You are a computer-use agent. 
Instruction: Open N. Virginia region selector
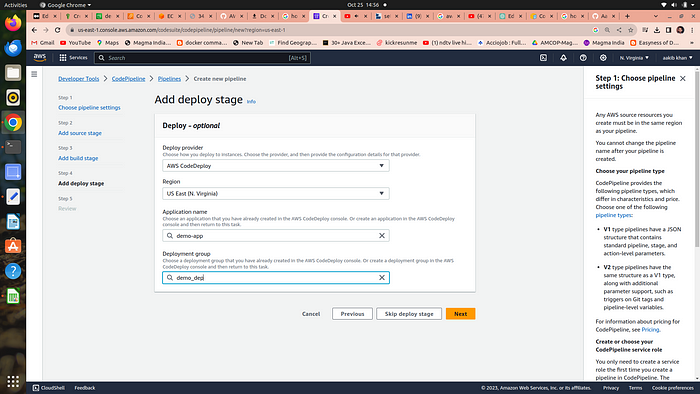[634, 58]
